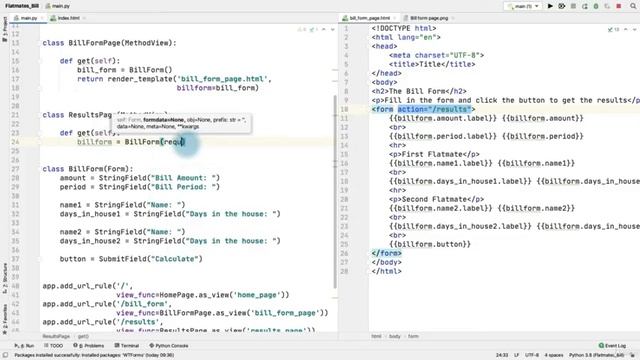Screen dimensions: 640x360
Task: Open Search Everywhere with the magnifier icon
Action: pyautogui.click(x=633, y=6)
